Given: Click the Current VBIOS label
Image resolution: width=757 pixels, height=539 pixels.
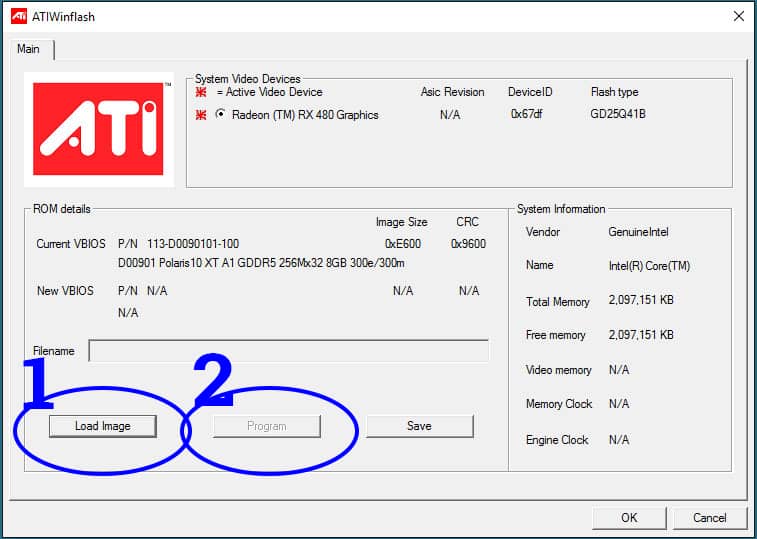Looking at the screenshot, I should [71, 244].
